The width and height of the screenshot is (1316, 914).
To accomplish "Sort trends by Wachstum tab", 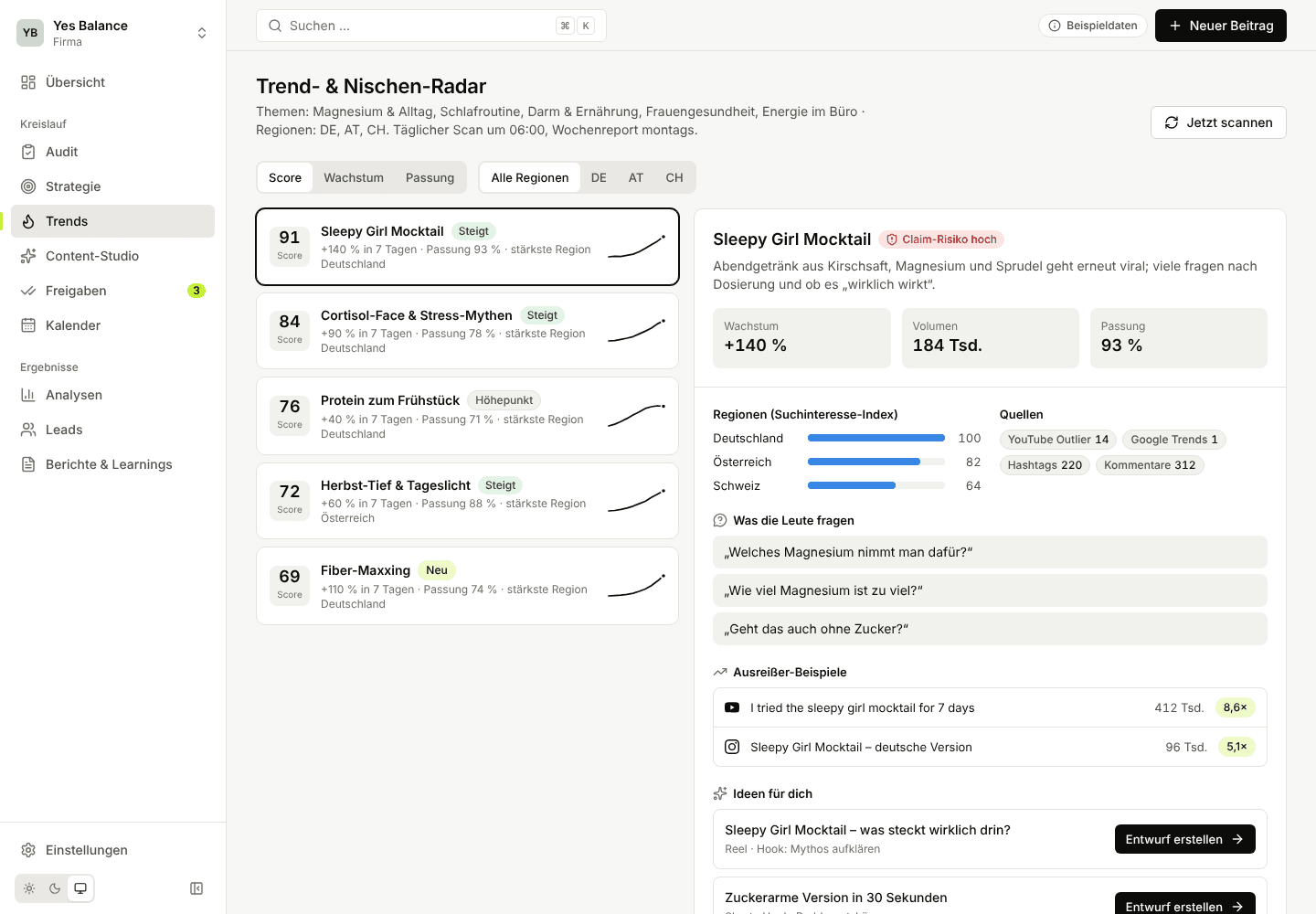I will (354, 177).
